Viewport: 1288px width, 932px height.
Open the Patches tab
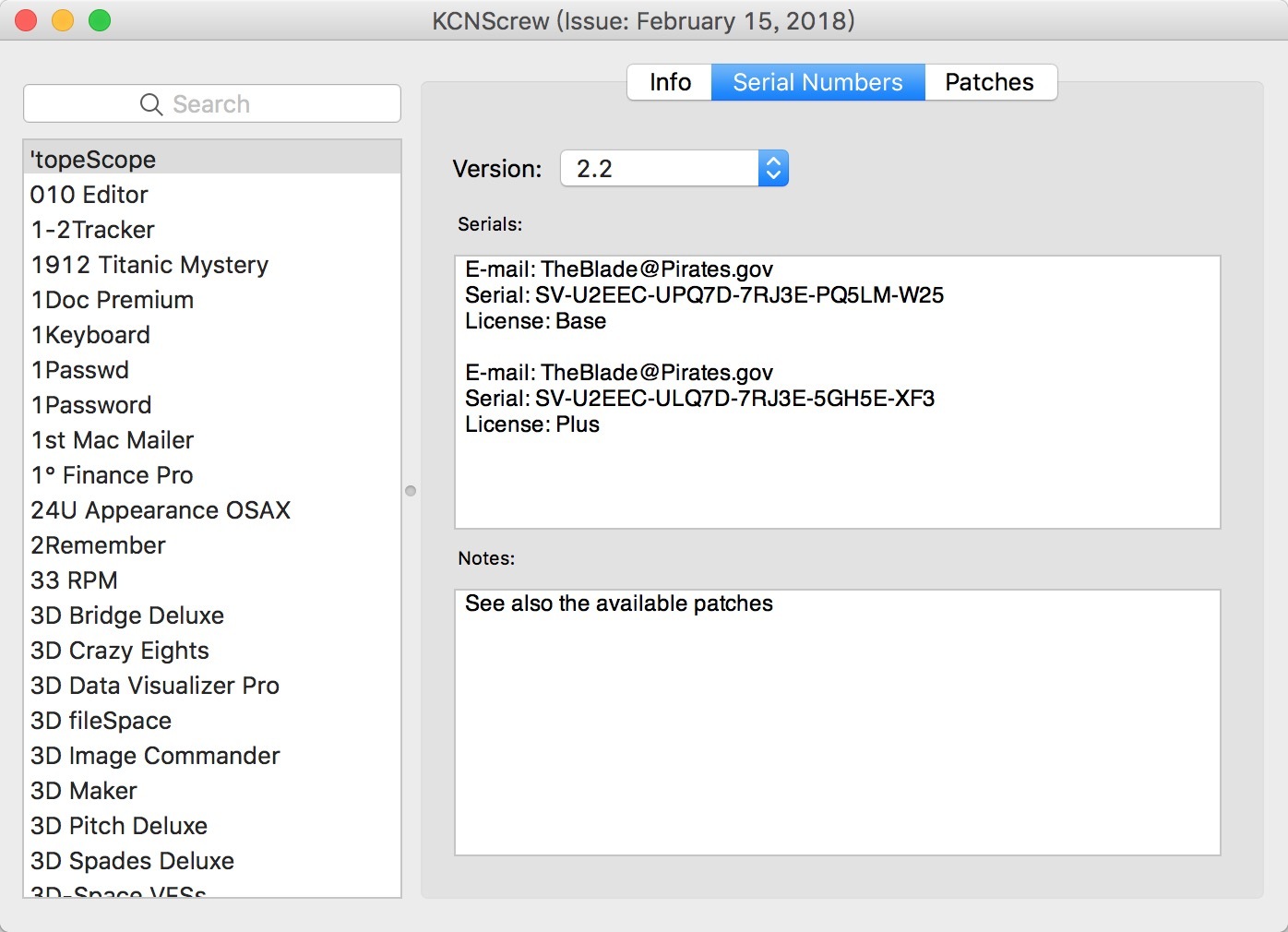tap(989, 82)
